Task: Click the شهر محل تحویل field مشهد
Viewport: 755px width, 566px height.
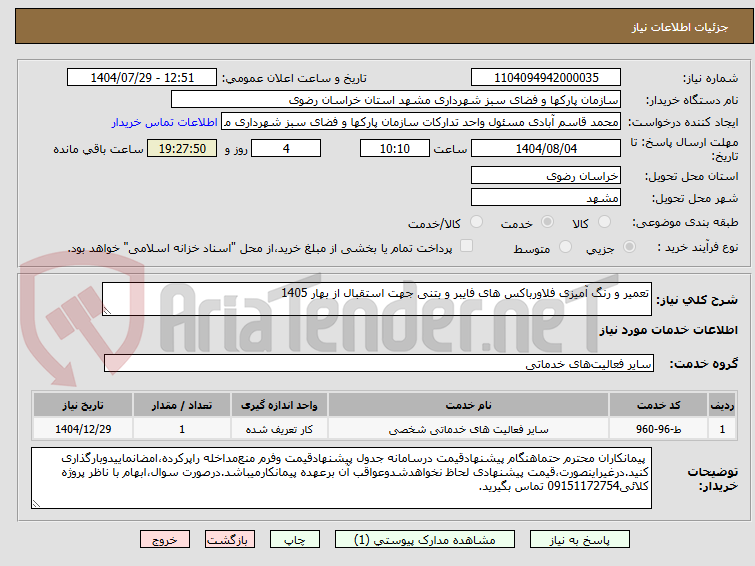Action: (546, 197)
